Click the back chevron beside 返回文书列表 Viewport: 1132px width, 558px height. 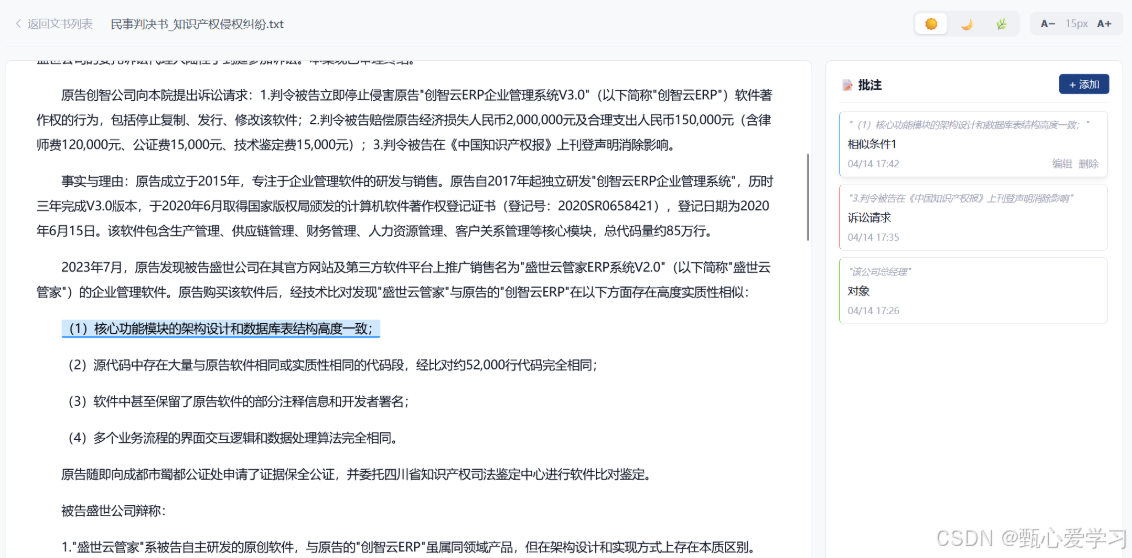(18, 24)
